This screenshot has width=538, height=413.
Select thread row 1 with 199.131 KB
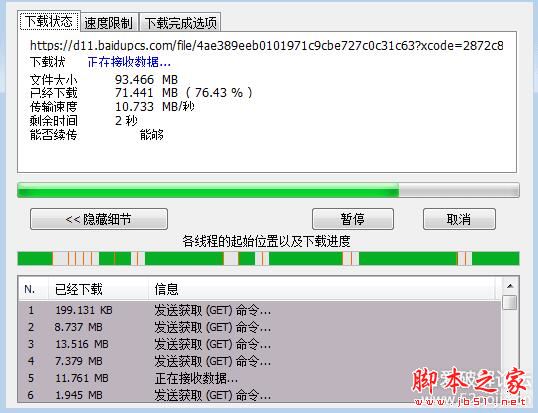(x=260, y=310)
